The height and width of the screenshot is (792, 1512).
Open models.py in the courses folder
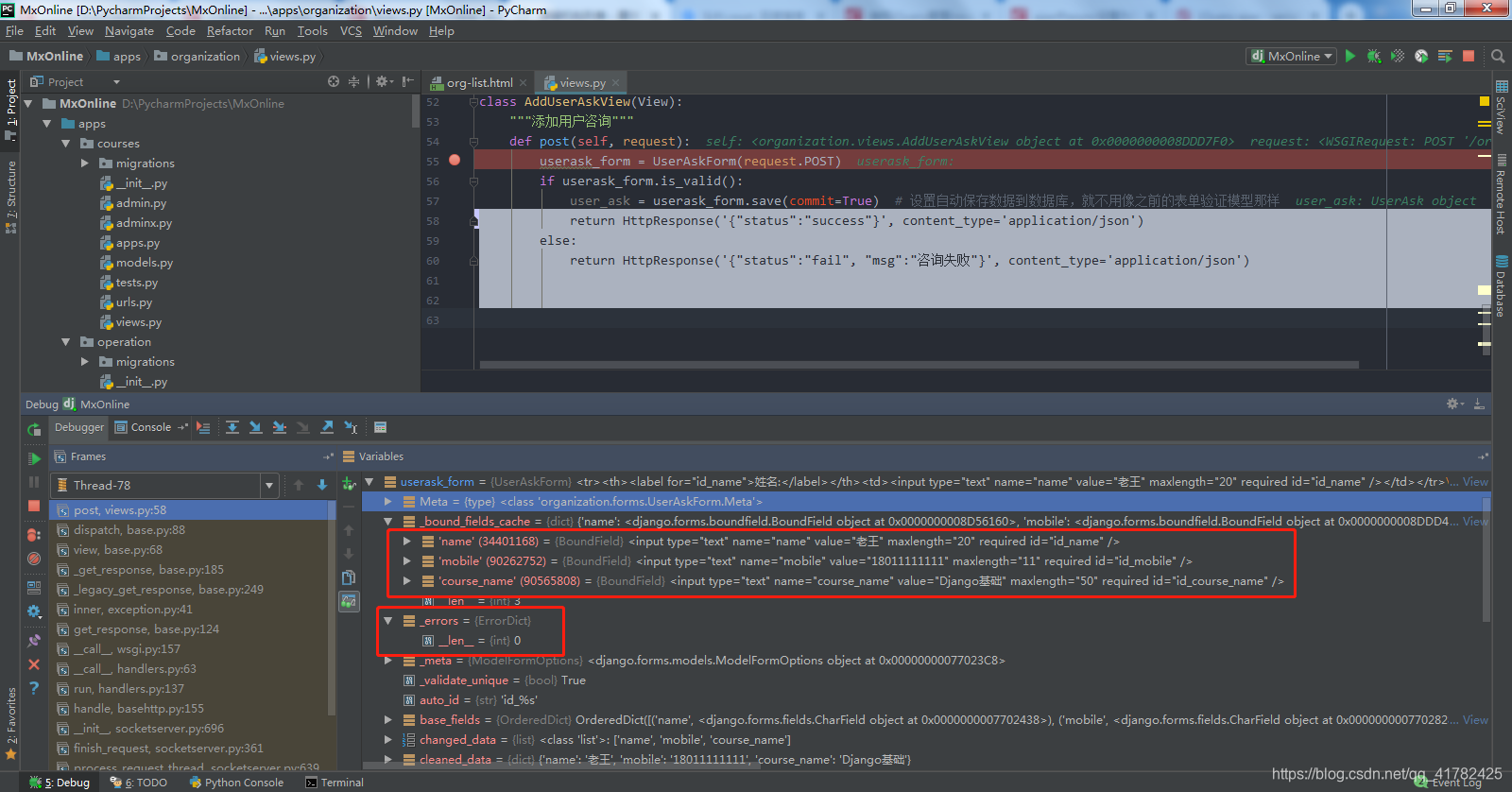click(x=144, y=263)
